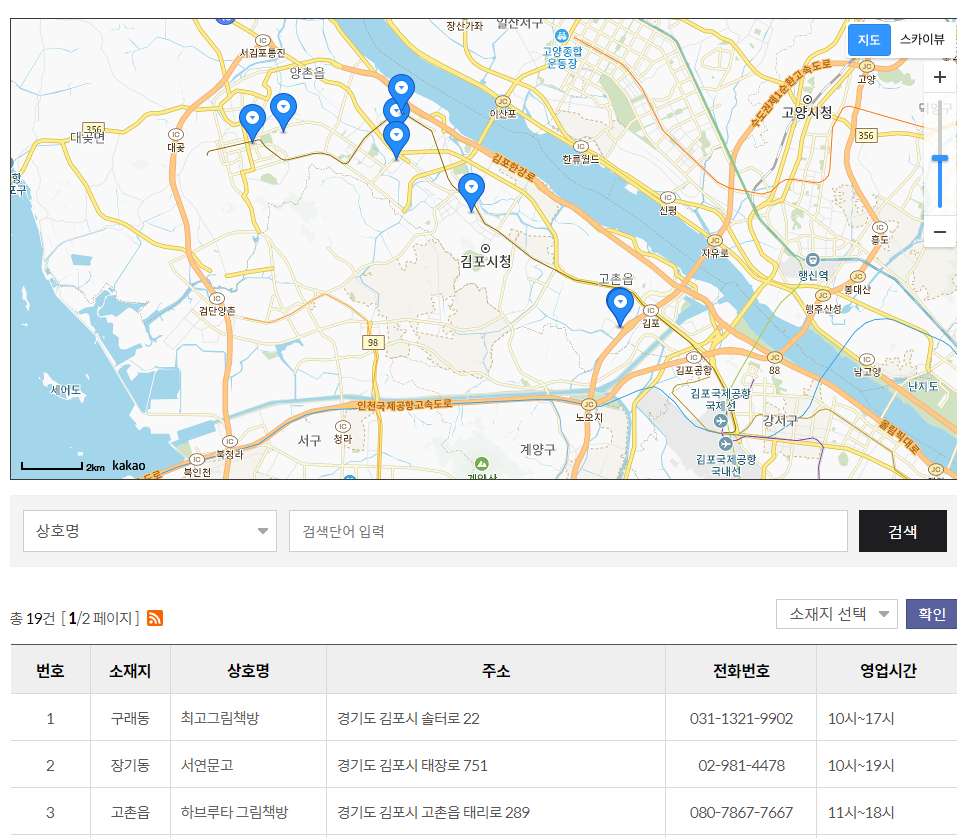The height and width of the screenshot is (838, 957).
Task: Zoom in with the plus icon
Action: tap(939, 77)
